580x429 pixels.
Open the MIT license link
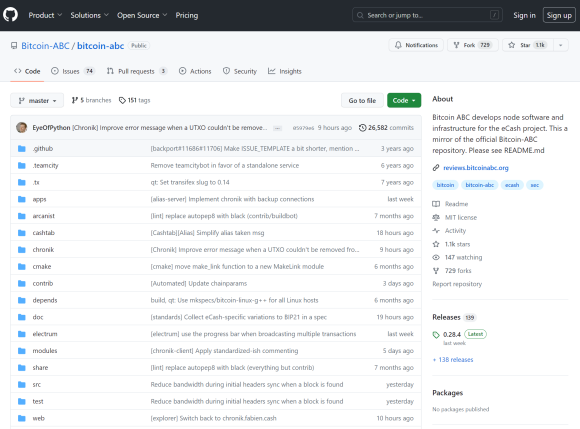click(x=455, y=217)
